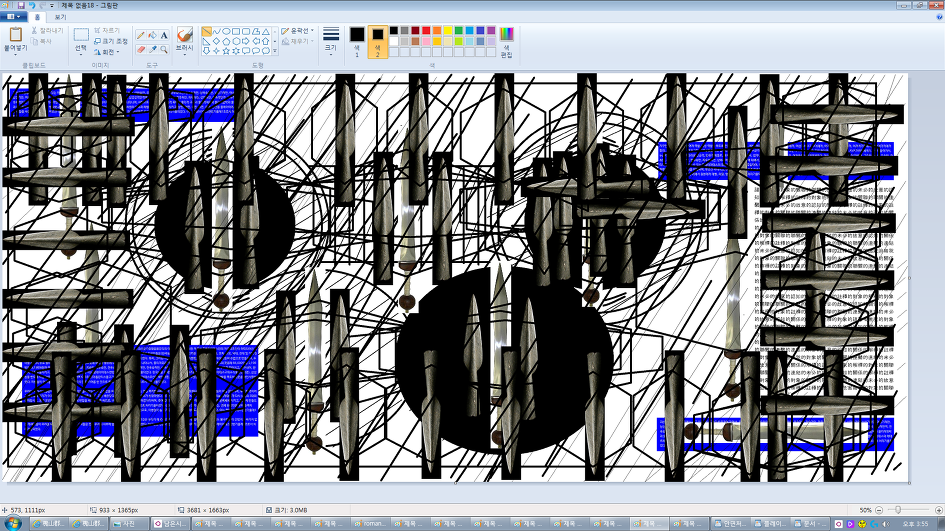Activate the Color 2 background box

pyautogui.click(x=378, y=40)
